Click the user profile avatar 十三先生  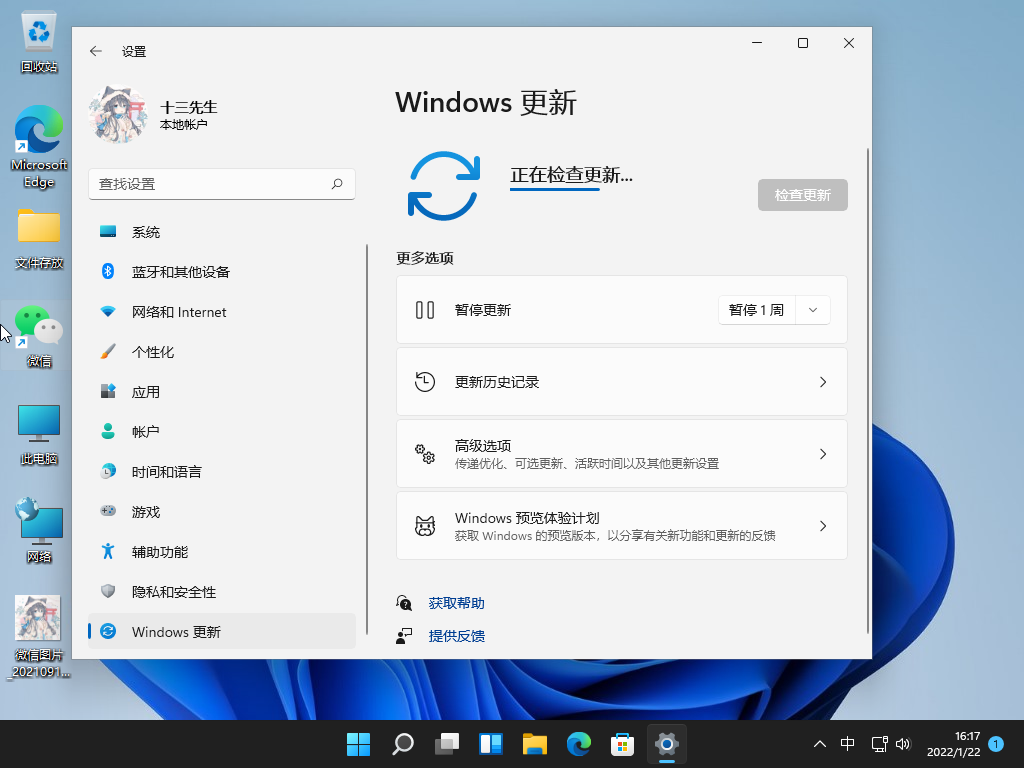117,114
